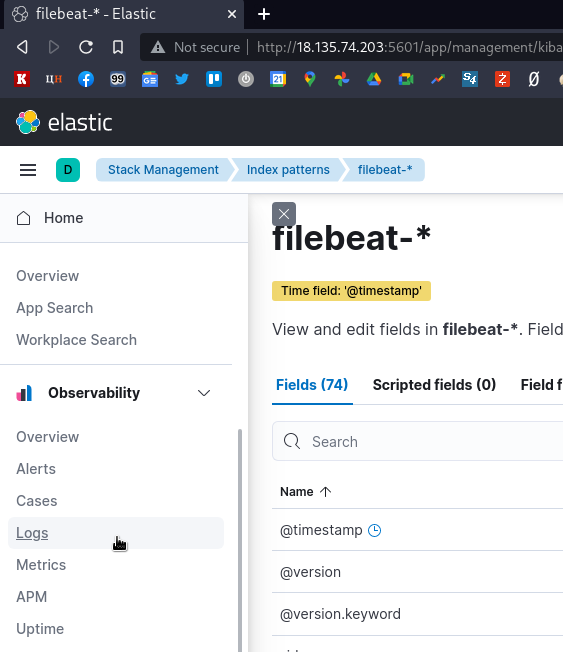Close the filebeat-* browser tab
563x652 pixels.
click(232, 14)
